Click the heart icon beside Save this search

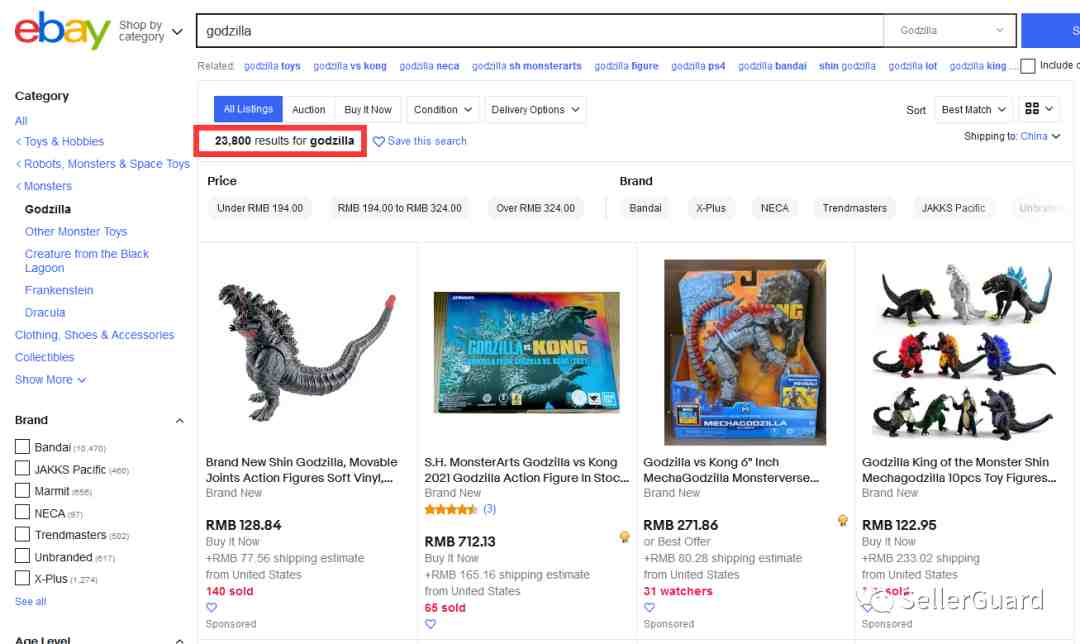click(x=379, y=141)
